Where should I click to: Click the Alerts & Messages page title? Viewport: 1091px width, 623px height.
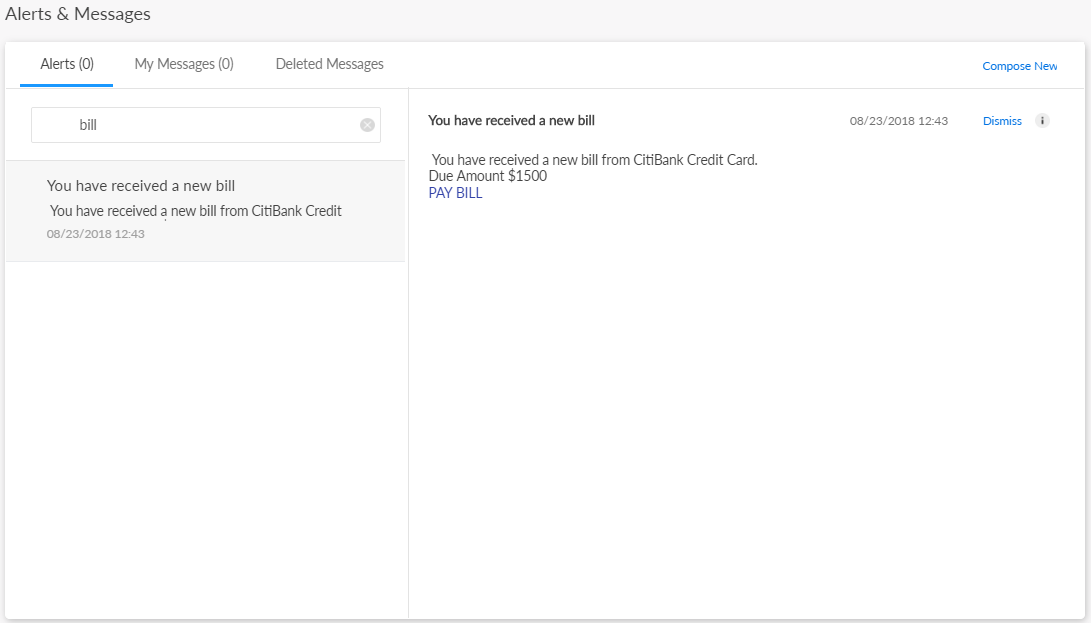[78, 14]
